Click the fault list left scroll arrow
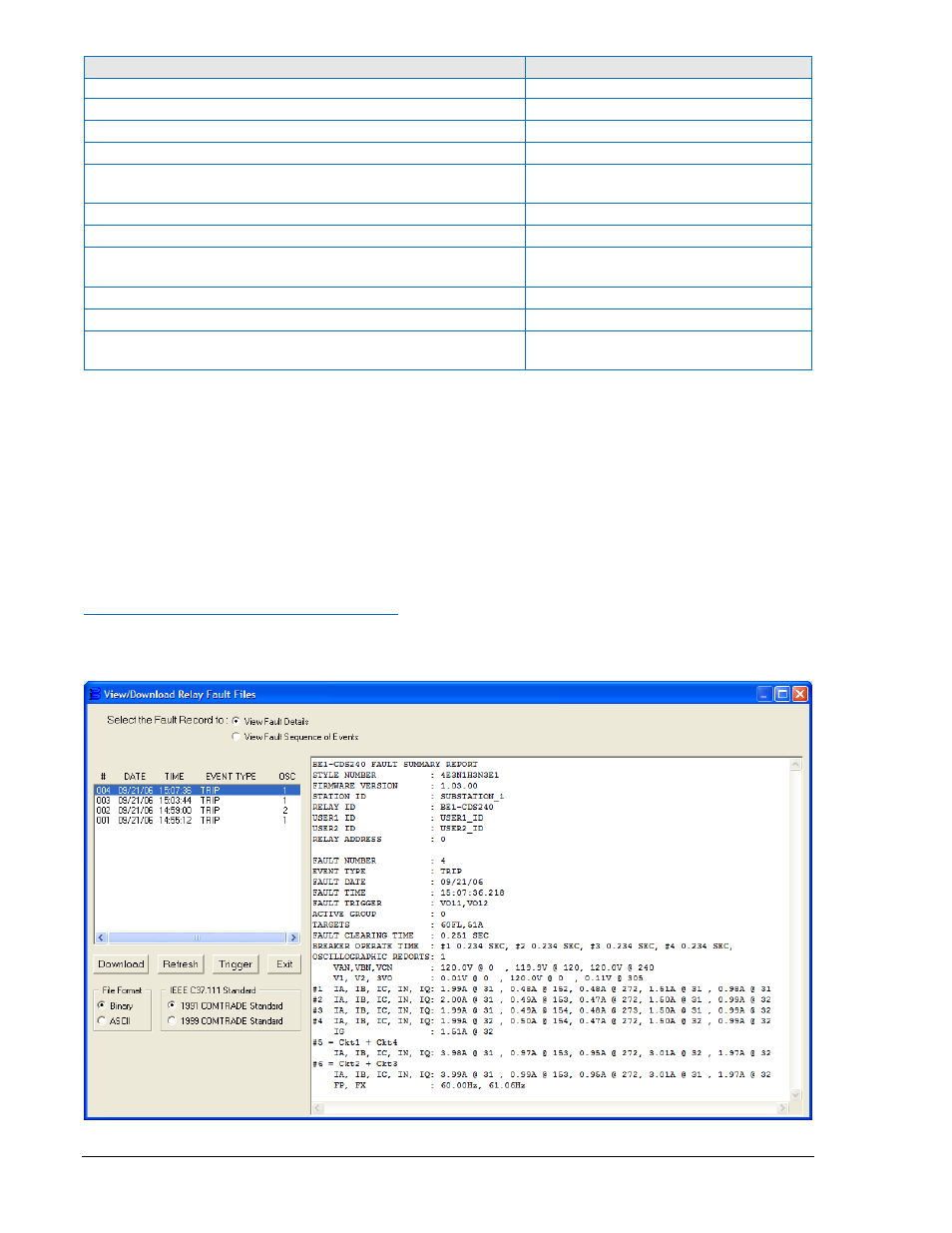The image size is (952, 1233). pos(101,937)
